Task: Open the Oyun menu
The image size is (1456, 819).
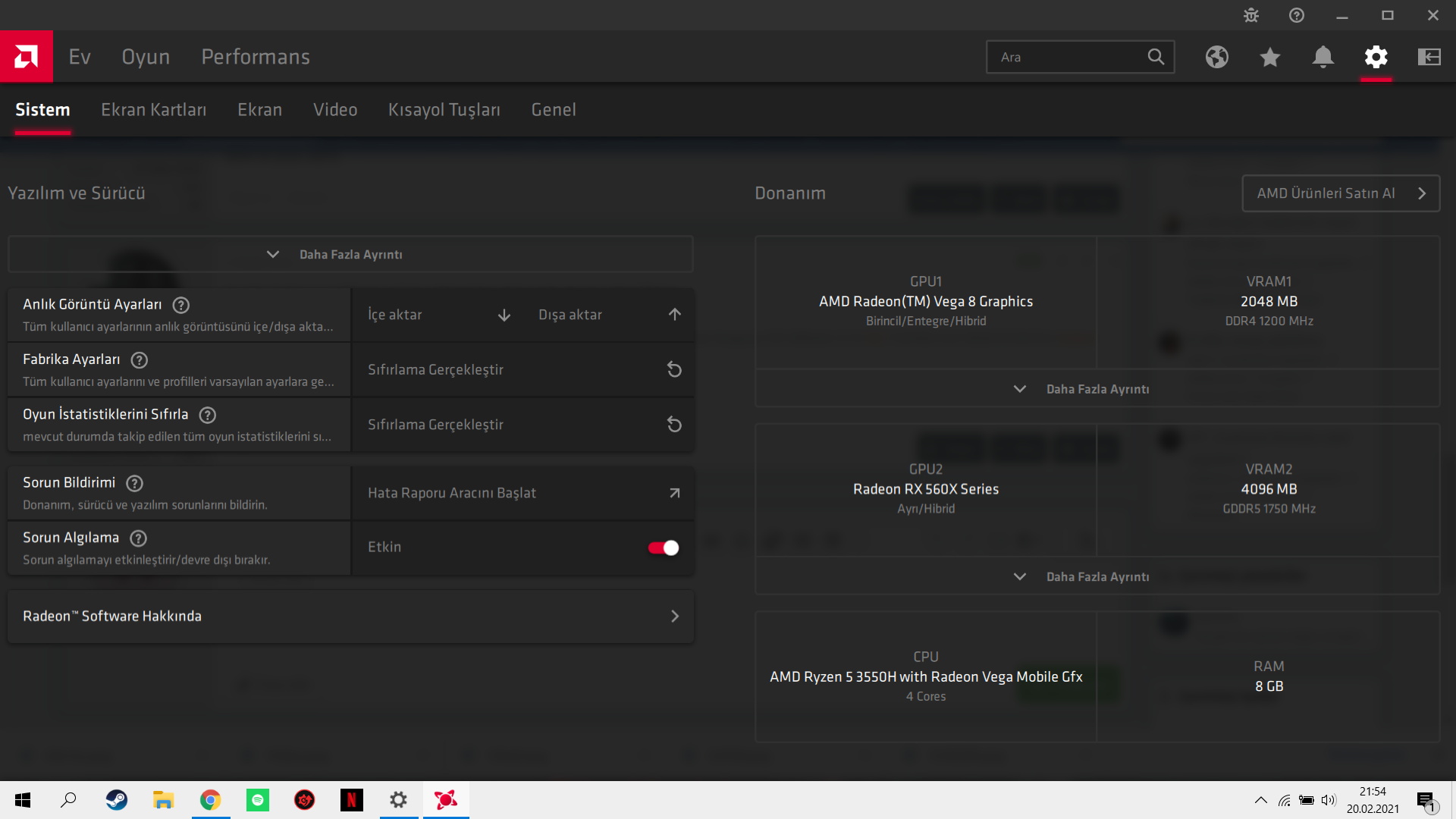Action: click(x=146, y=57)
